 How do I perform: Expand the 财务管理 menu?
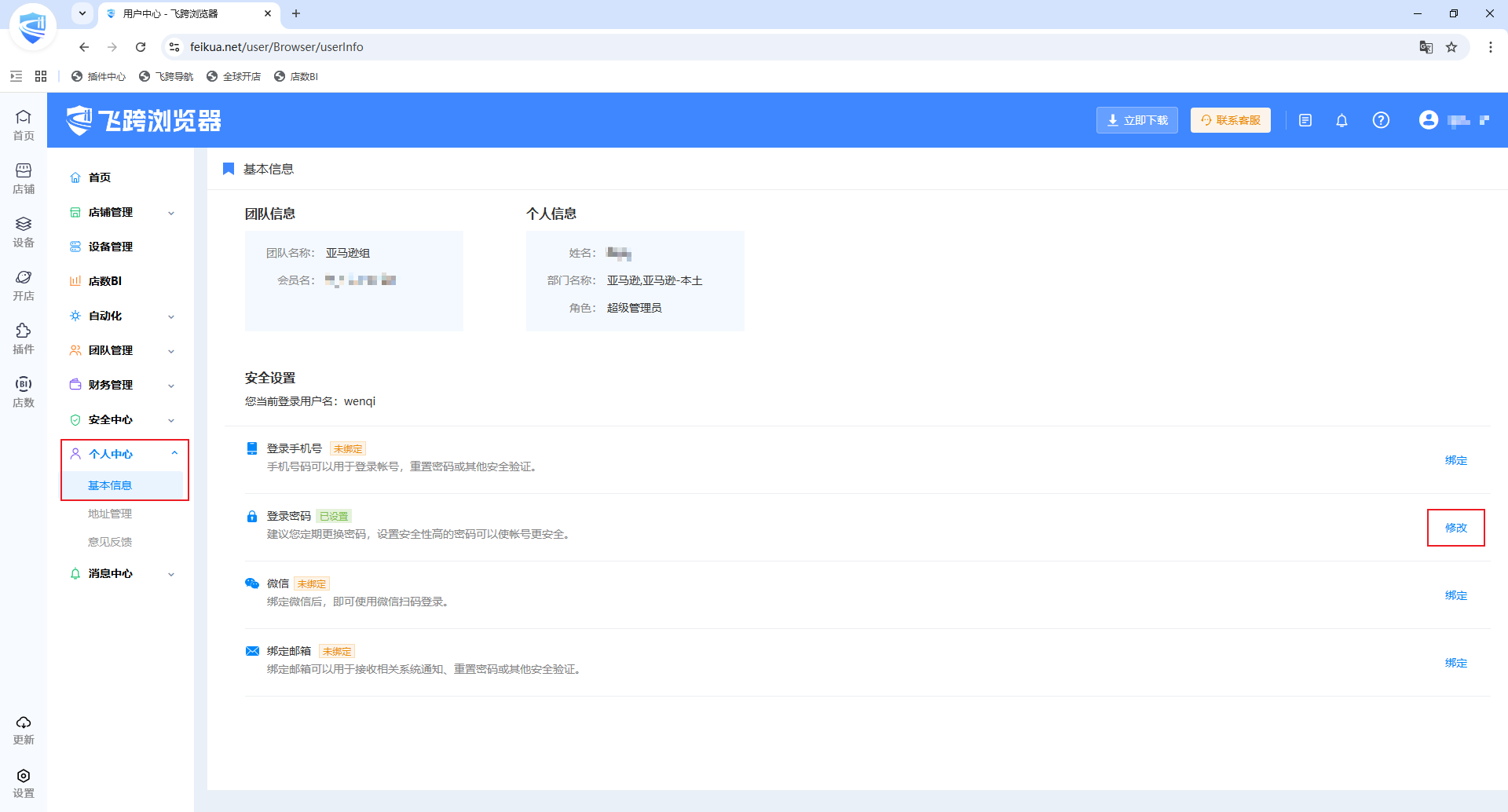[x=123, y=385]
